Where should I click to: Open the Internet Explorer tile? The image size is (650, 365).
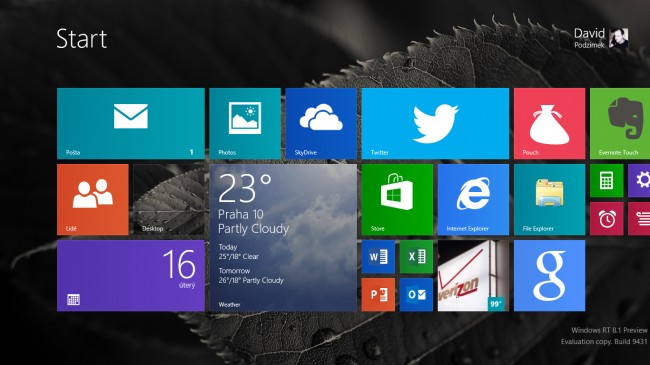[473, 200]
